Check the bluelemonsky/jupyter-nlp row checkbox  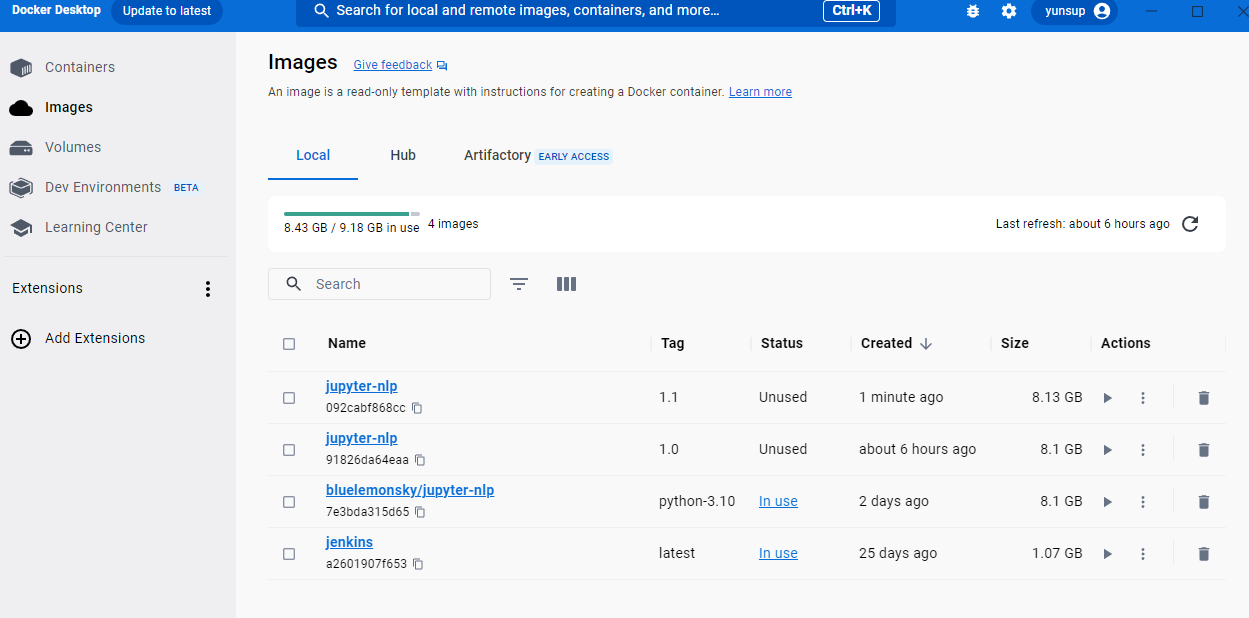[x=289, y=502]
